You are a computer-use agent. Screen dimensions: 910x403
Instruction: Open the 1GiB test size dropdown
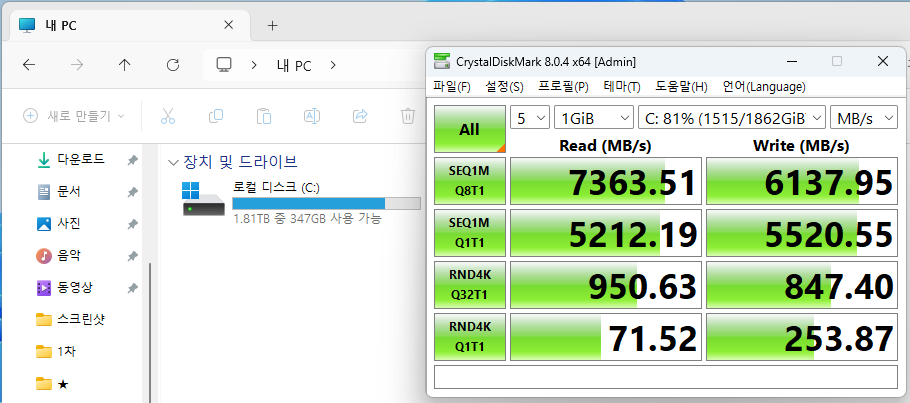tap(594, 118)
